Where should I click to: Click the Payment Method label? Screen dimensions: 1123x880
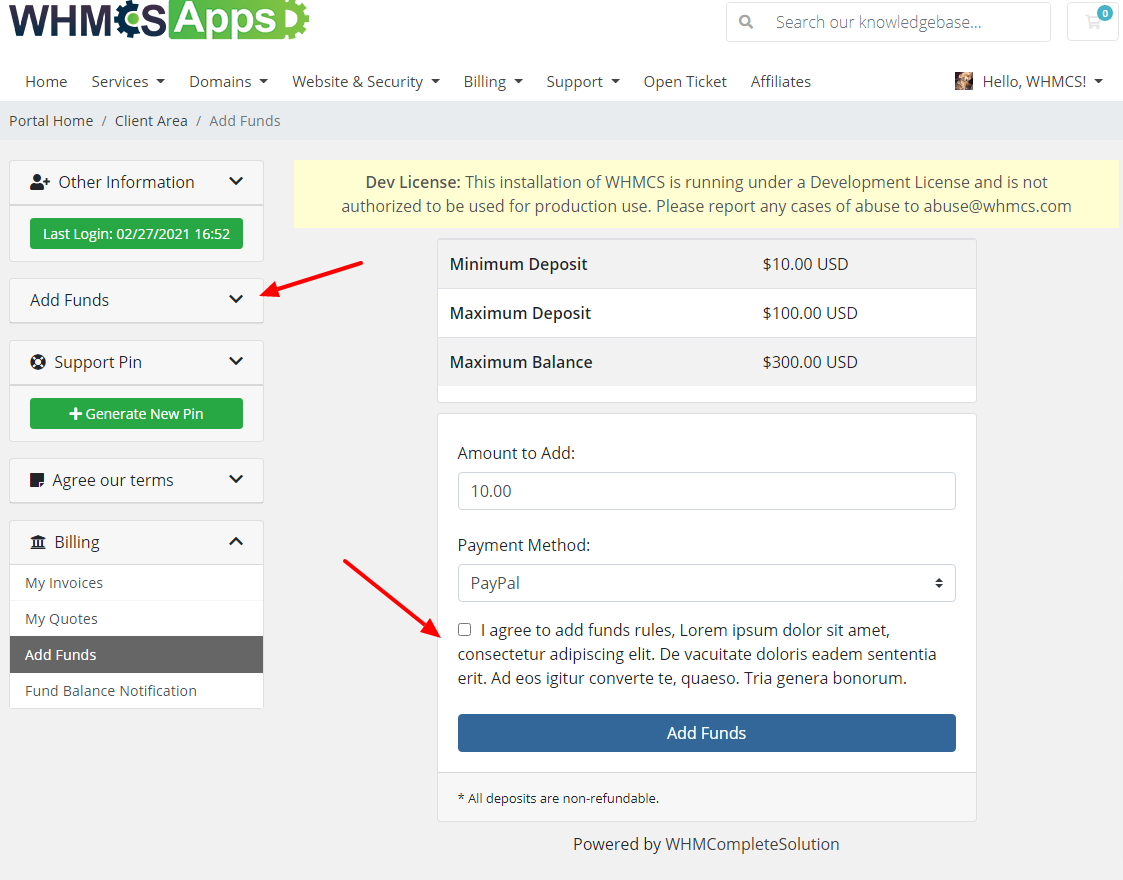pos(524,545)
